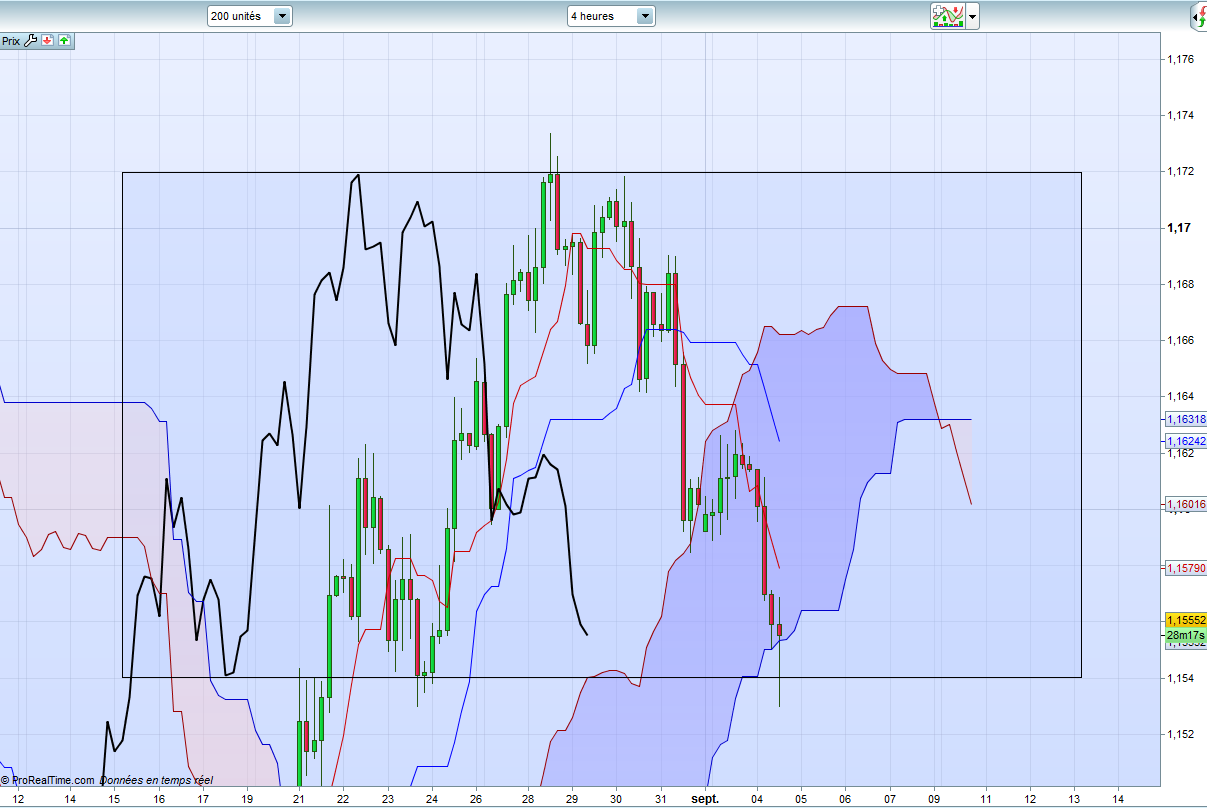
Task: Click the sept. marker on the time axis
Action: (x=705, y=799)
